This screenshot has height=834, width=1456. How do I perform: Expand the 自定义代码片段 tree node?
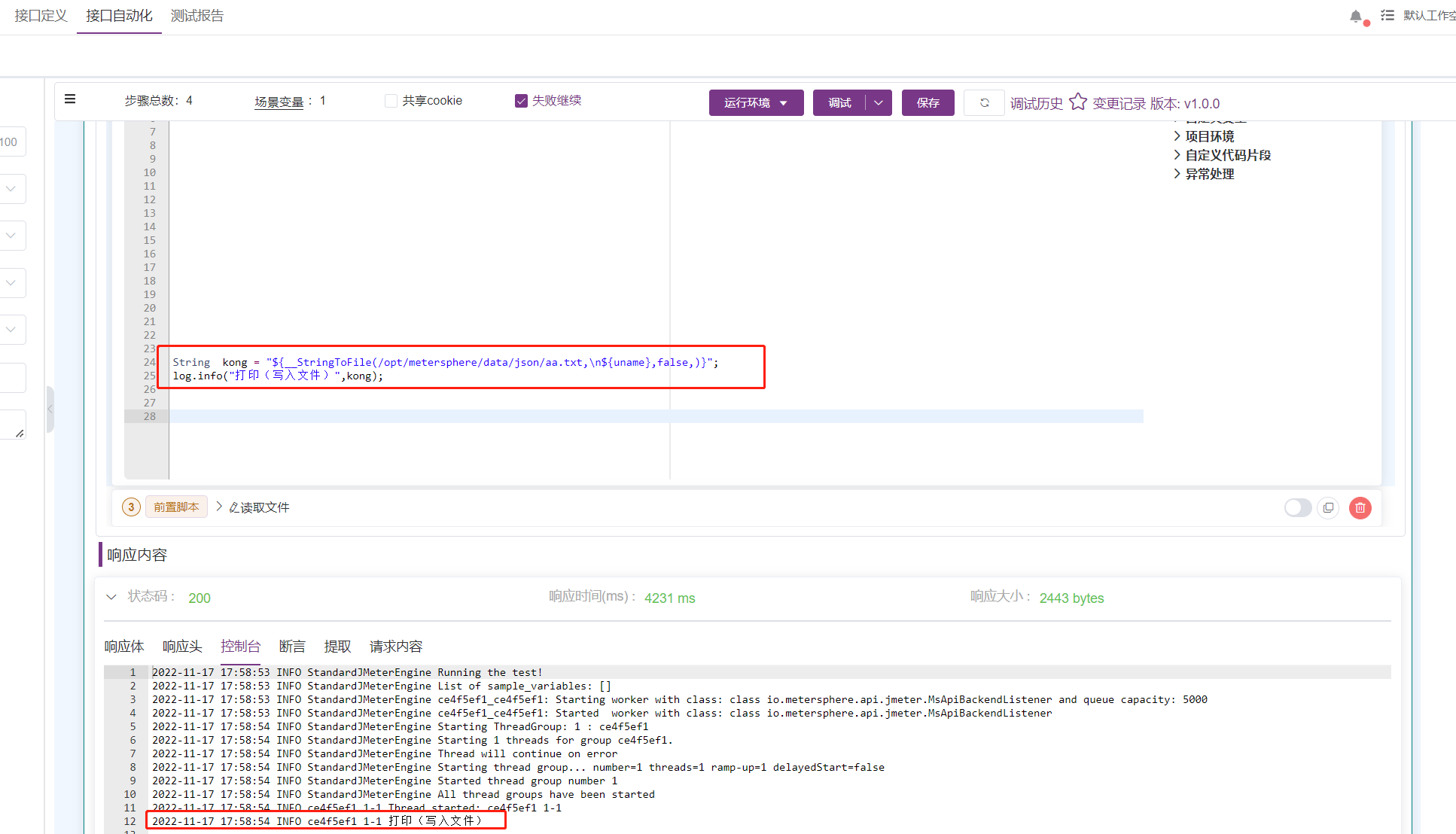(1177, 155)
